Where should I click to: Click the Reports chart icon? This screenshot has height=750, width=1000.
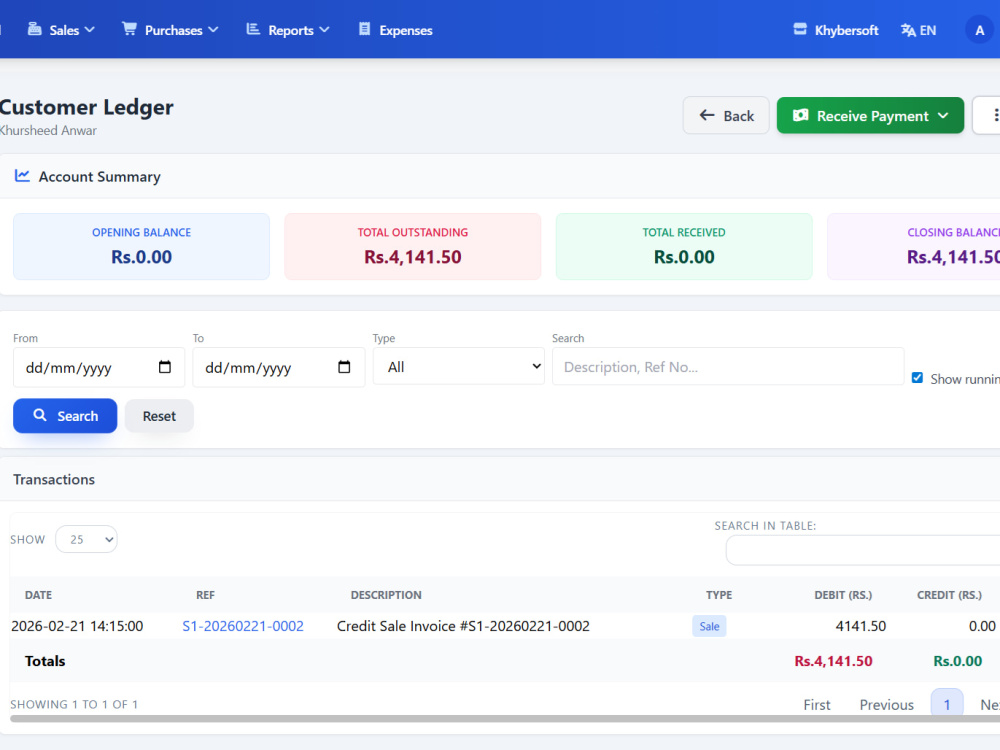[253, 29]
